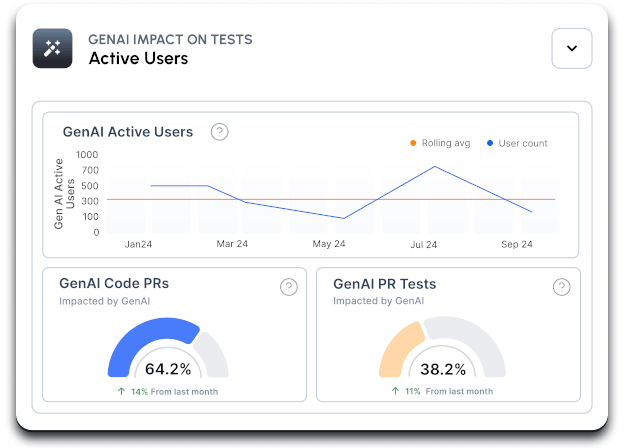Click the Active Users heading
This screenshot has width=624, height=448.
pyautogui.click(x=138, y=58)
